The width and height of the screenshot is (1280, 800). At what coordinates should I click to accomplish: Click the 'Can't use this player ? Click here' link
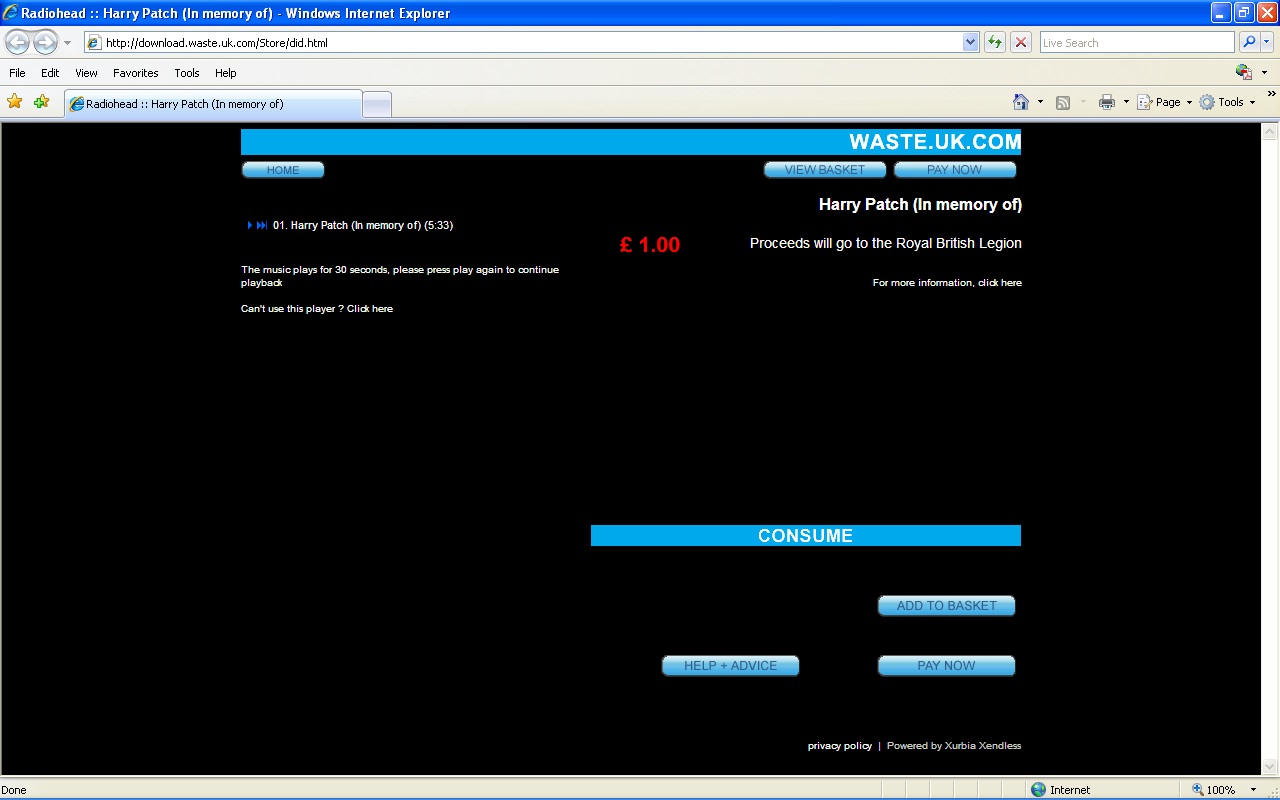317,309
